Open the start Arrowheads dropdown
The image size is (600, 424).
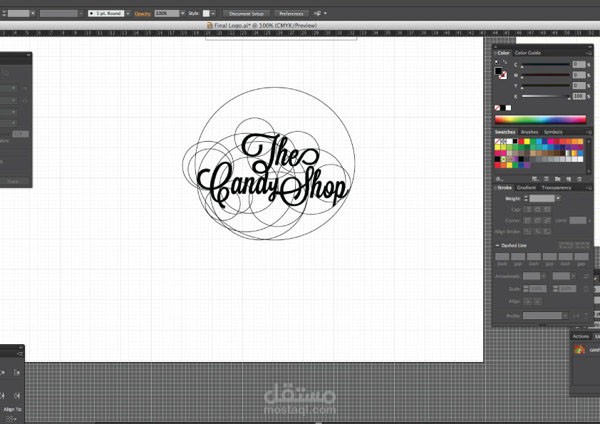(544, 276)
